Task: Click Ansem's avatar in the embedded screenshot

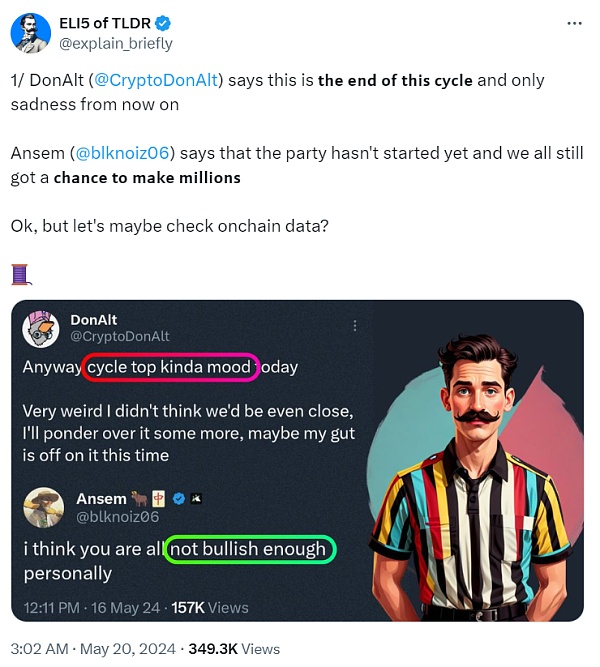Action: point(45,507)
